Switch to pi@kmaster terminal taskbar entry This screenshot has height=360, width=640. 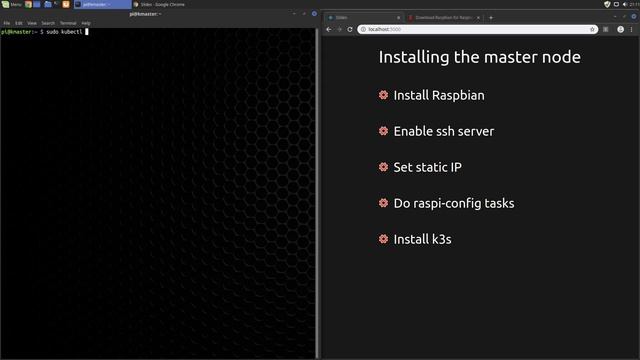pyautogui.click(x=102, y=4)
